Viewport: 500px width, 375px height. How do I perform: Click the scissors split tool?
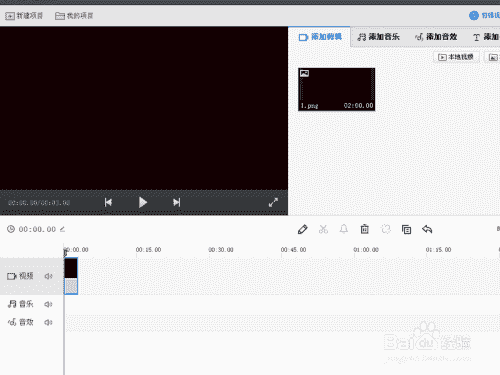coord(323,229)
